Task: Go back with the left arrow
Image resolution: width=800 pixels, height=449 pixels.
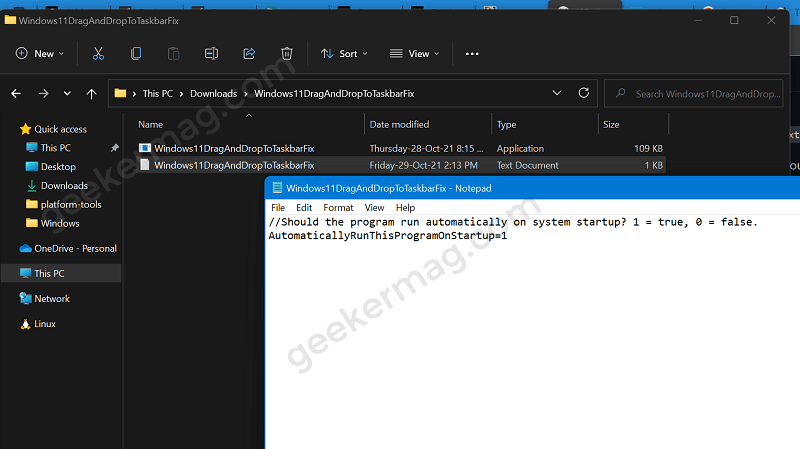Action: 16,93
